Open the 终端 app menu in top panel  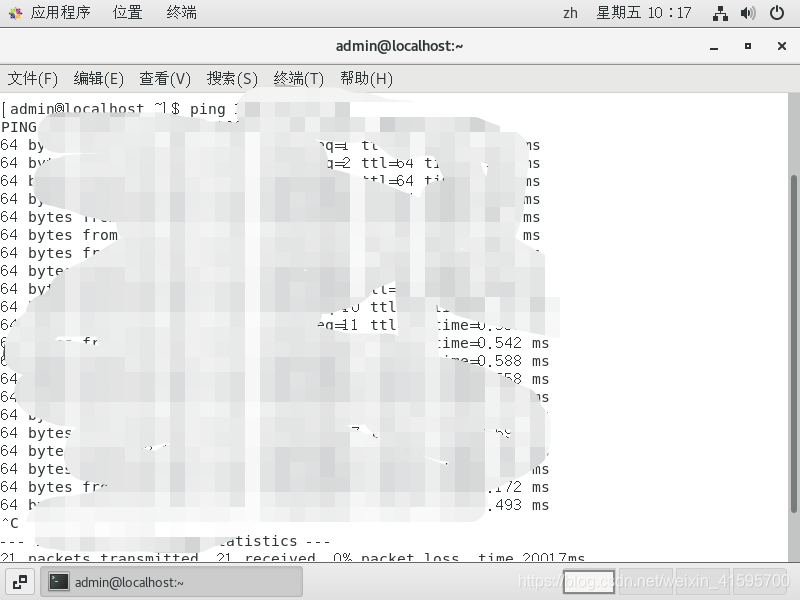tap(181, 13)
